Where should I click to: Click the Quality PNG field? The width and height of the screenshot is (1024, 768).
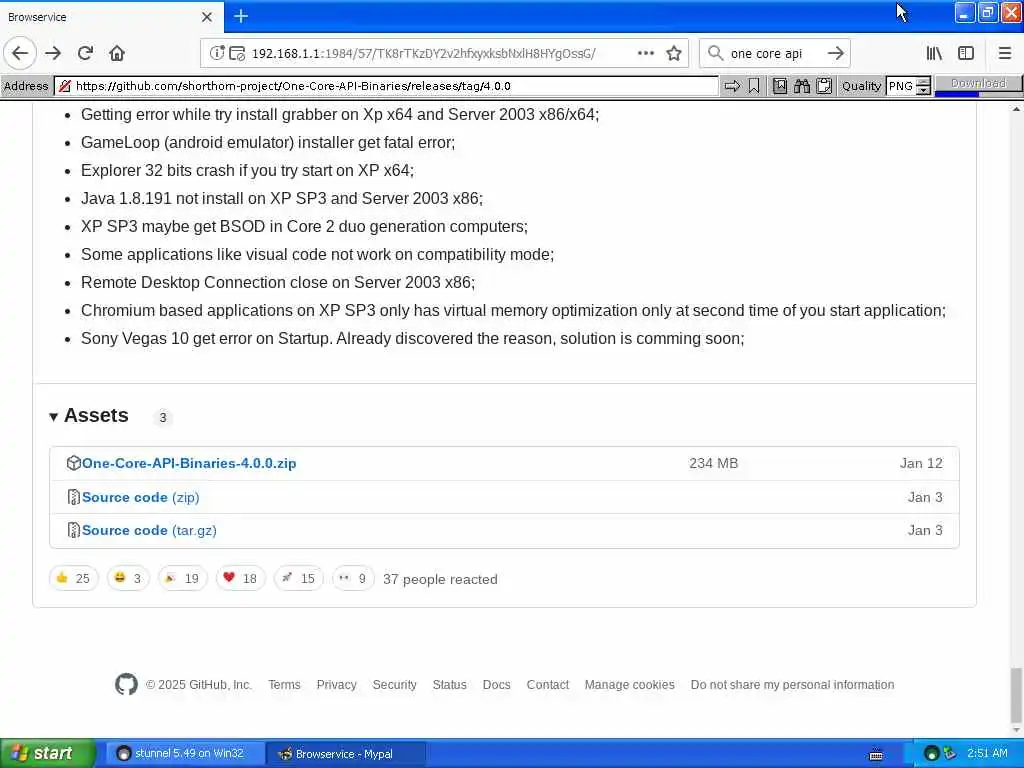(901, 86)
